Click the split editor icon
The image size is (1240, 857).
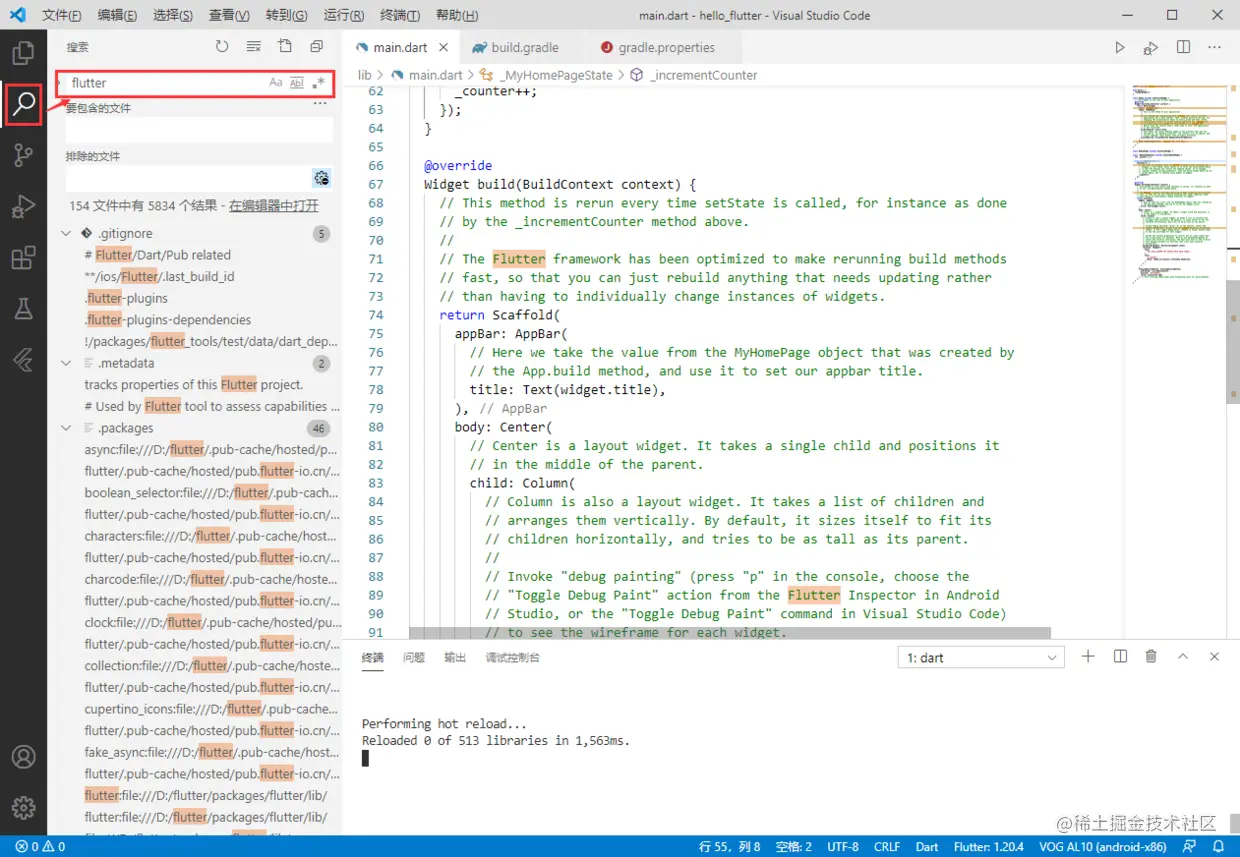[x=1183, y=47]
